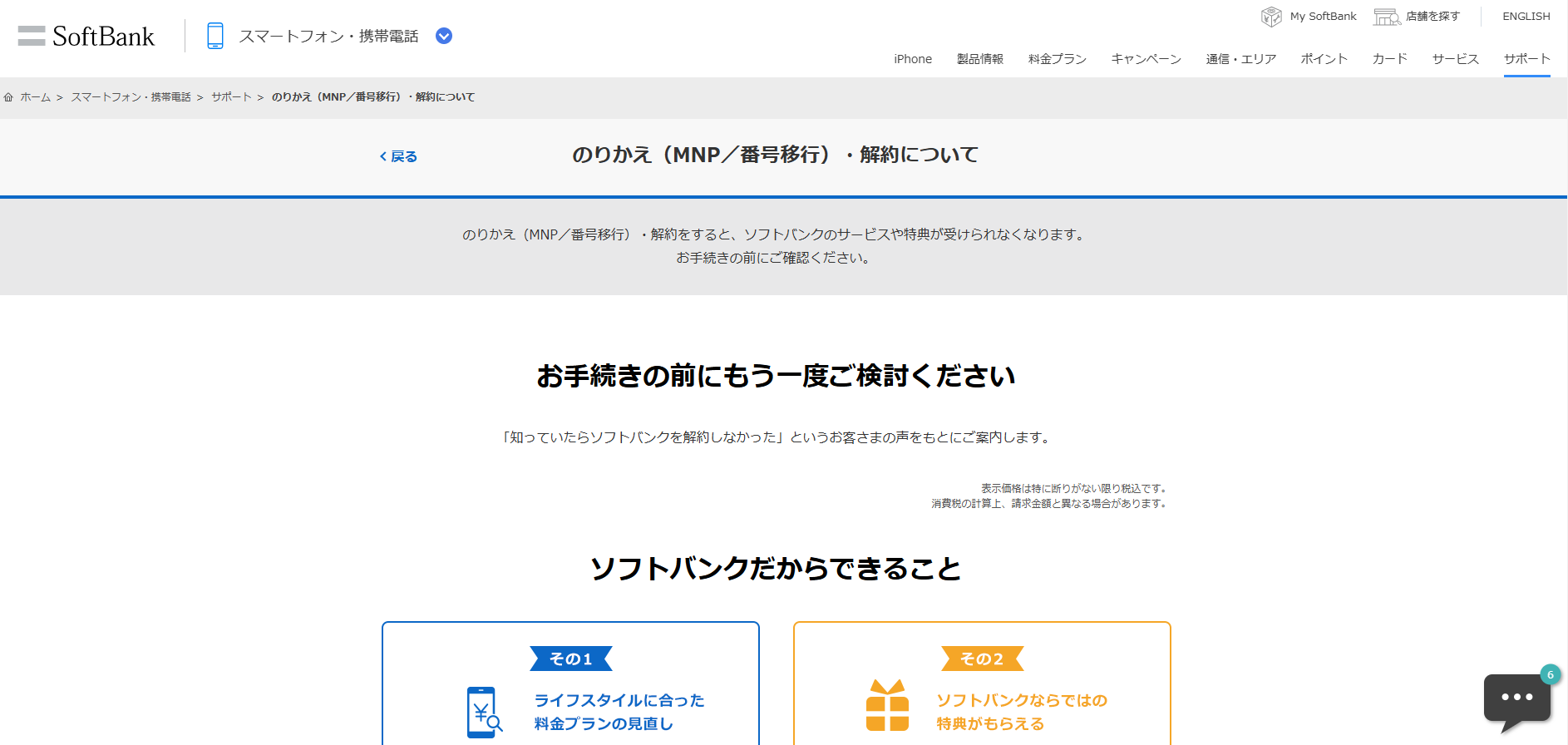Open the 通信・エリア menu

pos(1241,59)
